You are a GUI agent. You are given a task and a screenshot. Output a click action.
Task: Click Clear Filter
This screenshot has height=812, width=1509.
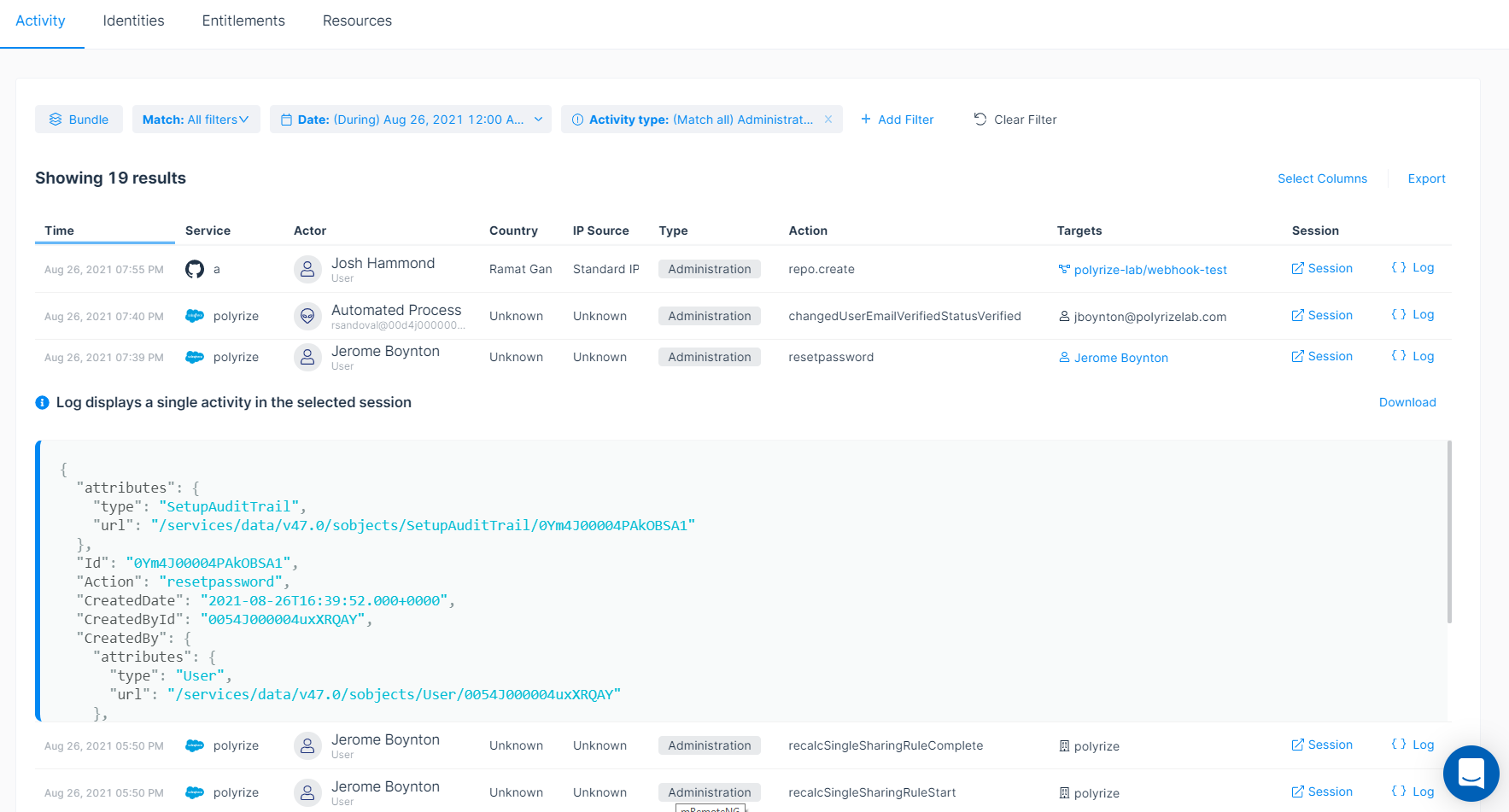tap(1015, 120)
